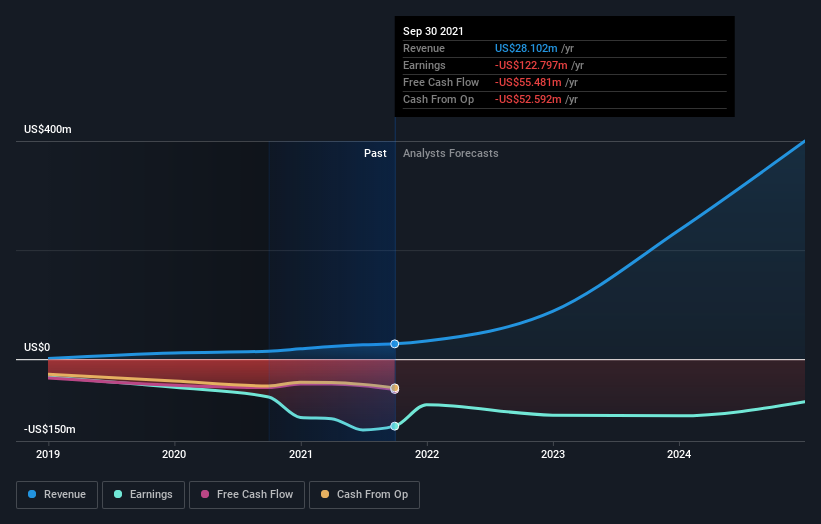Select the Cash From Op data point marker
The height and width of the screenshot is (524, 821).
(395, 388)
